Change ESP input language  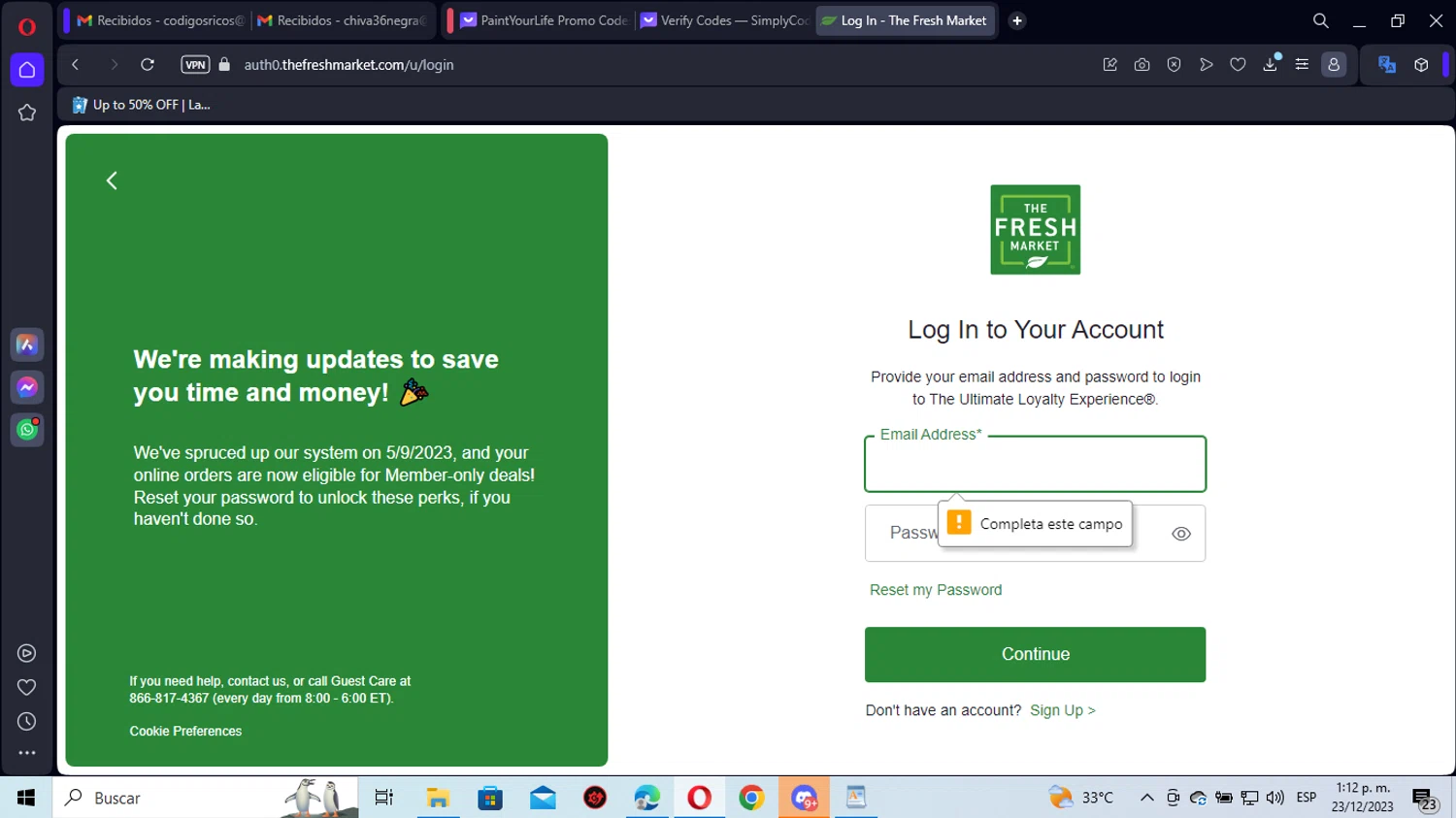(x=1307, y=798)
